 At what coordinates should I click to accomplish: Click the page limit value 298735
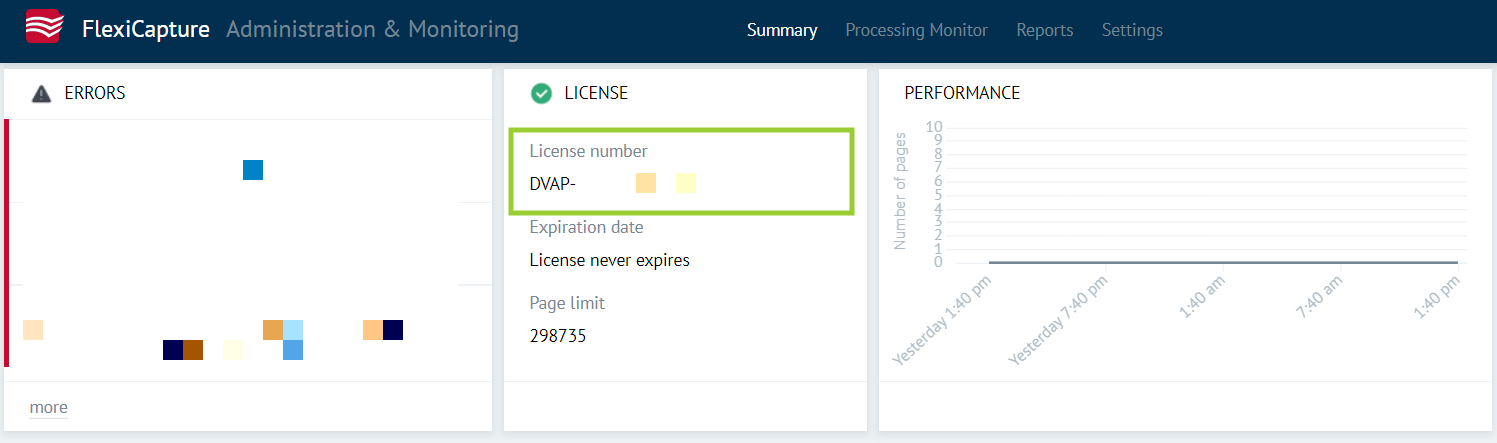(558, 336)
